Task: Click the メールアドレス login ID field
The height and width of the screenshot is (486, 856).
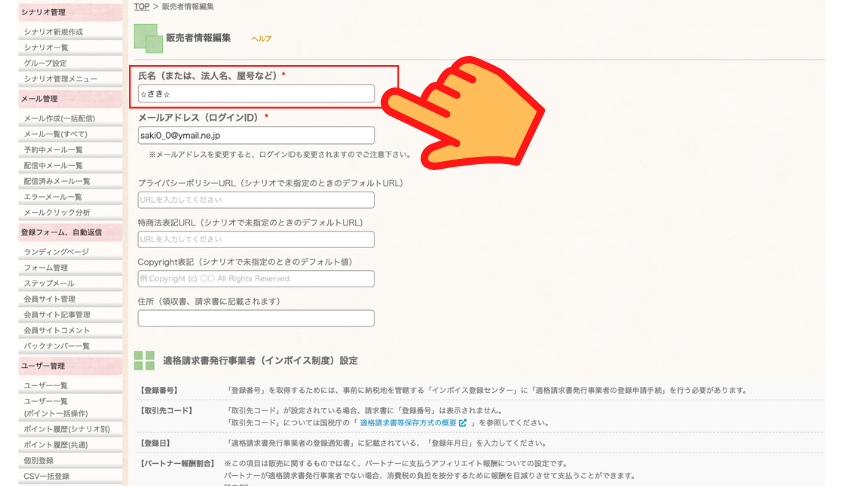Action: [256, 135]
